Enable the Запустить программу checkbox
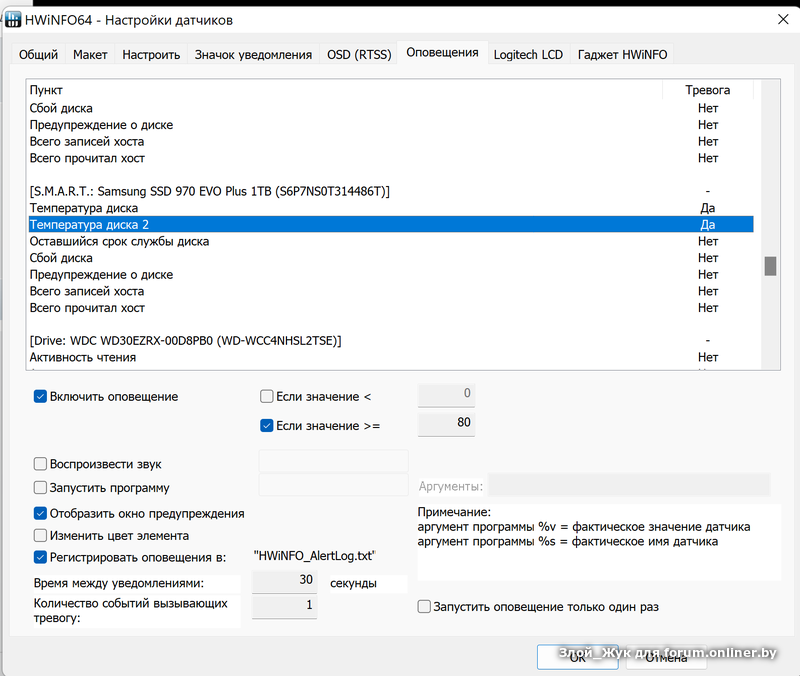800x676 pixels. click(41, 488)
